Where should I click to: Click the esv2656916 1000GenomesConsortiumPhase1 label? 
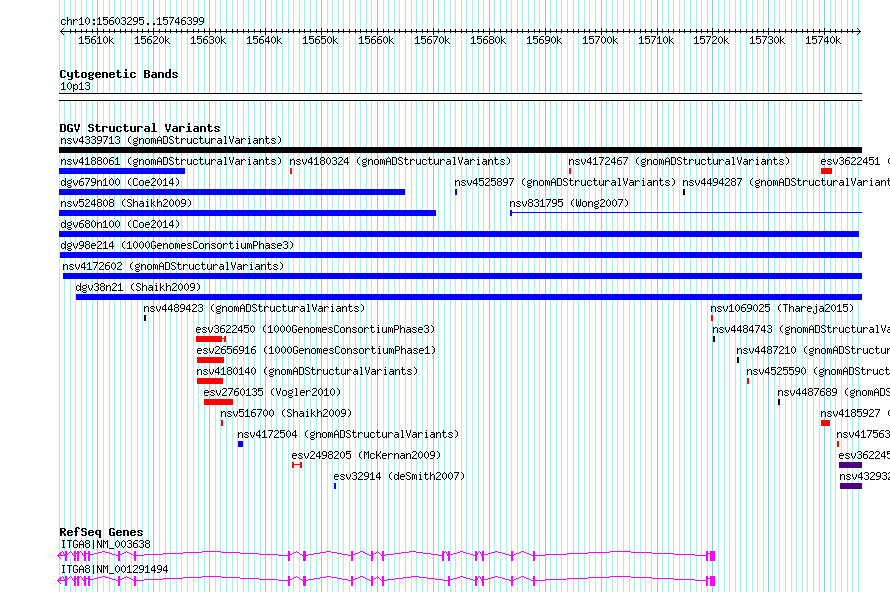(x=316, y=350)
